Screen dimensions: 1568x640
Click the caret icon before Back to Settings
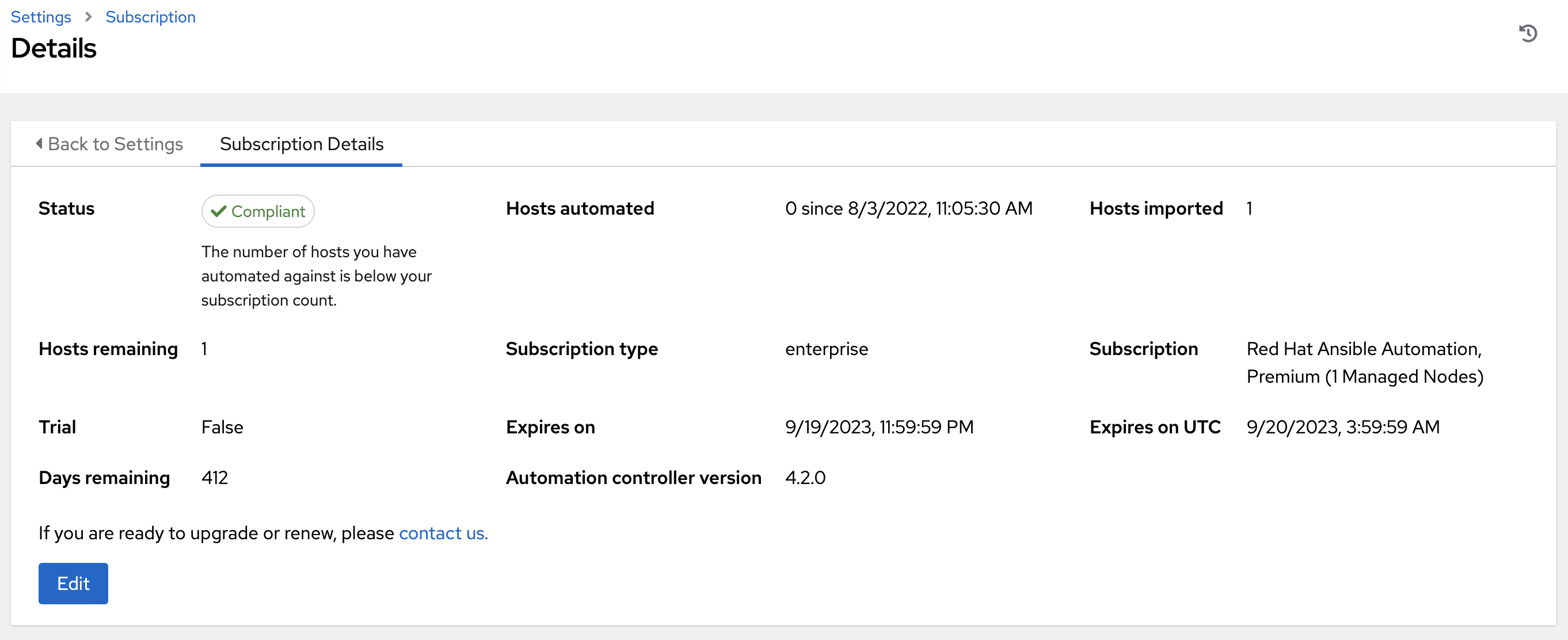pos(39,143)
